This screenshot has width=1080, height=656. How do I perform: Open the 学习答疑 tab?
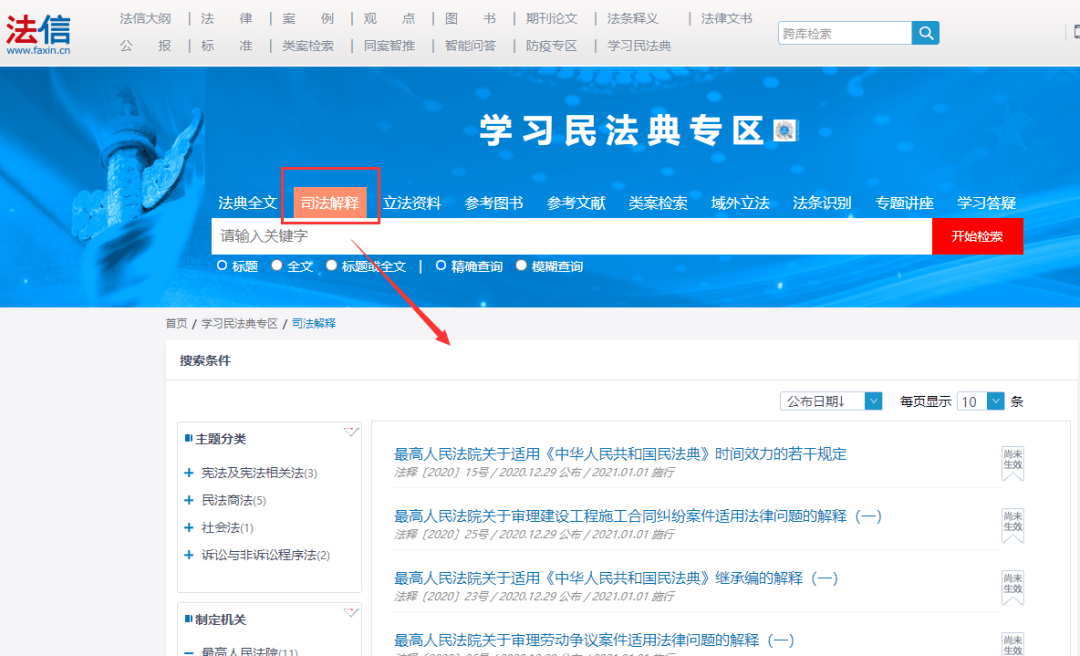(x=986, y=203)
